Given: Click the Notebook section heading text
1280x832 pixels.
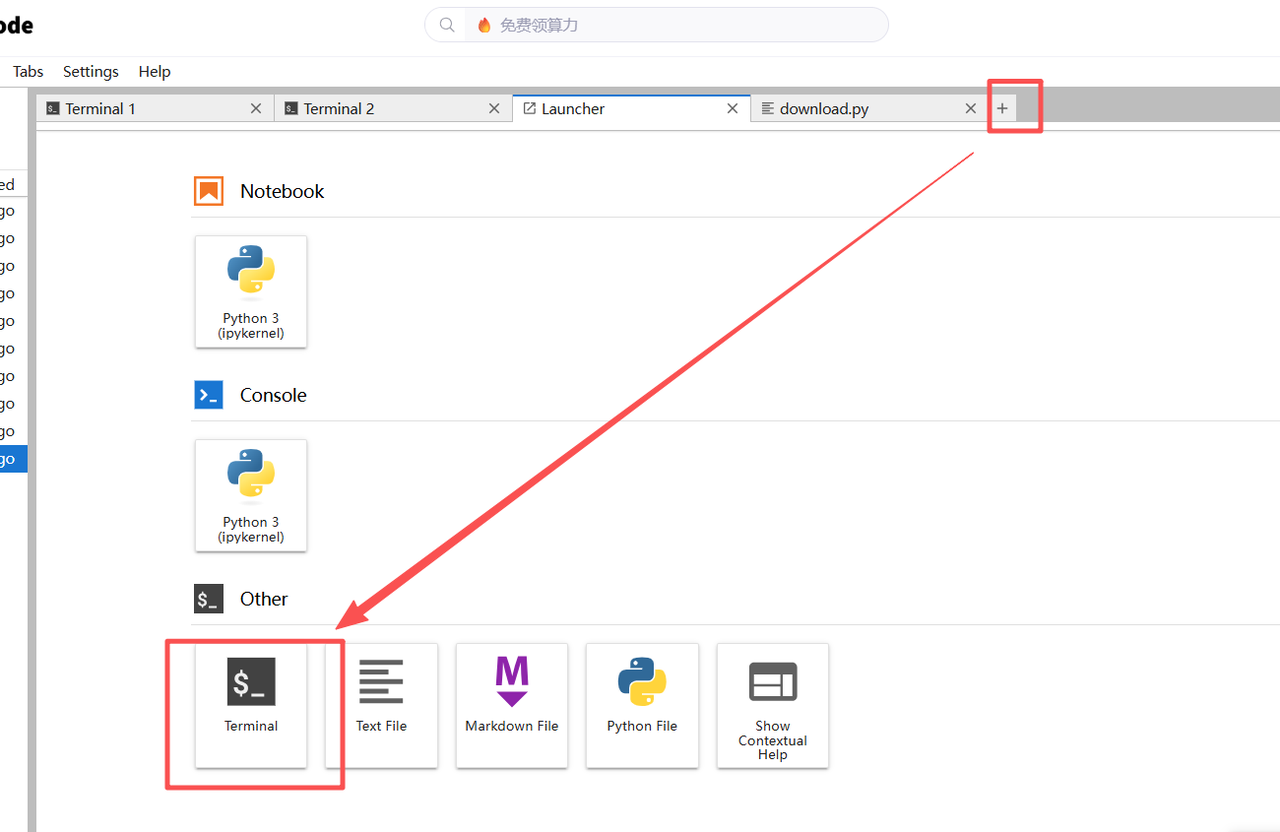Looking at the screenshot, I should tap(282, 191).
